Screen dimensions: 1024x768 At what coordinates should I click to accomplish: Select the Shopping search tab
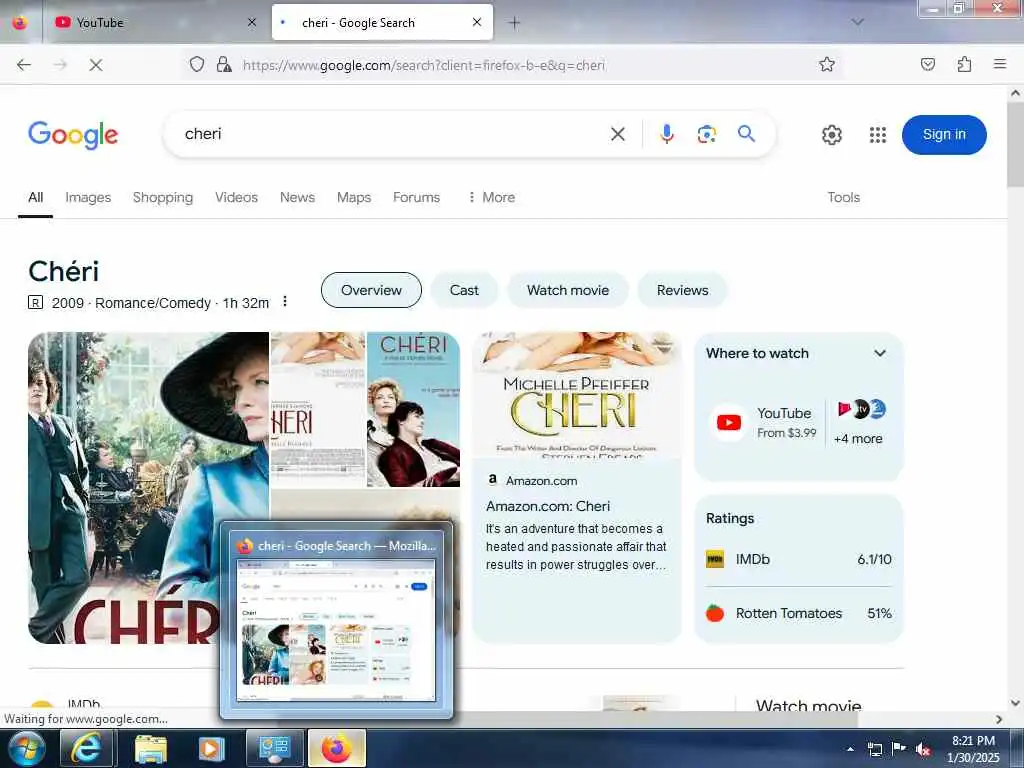[163, 197]
